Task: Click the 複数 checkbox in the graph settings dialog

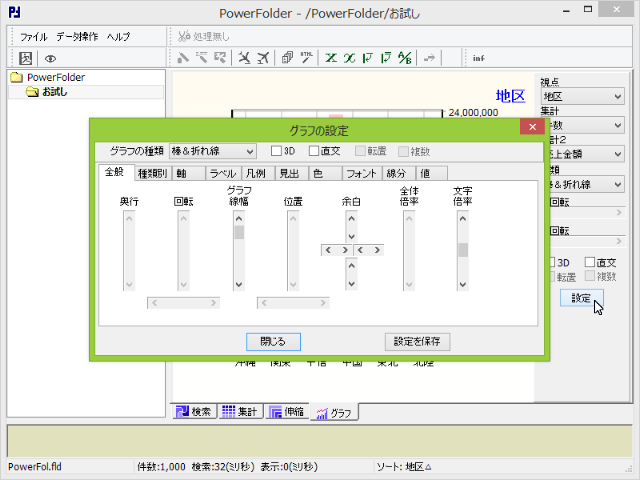Action: (x=403, y=151)
